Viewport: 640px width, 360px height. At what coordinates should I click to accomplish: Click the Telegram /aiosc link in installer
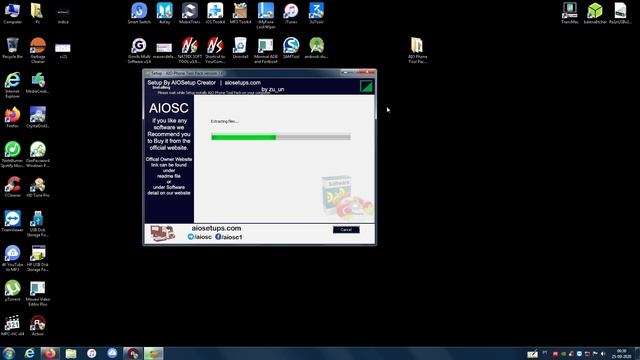[200, 237]
